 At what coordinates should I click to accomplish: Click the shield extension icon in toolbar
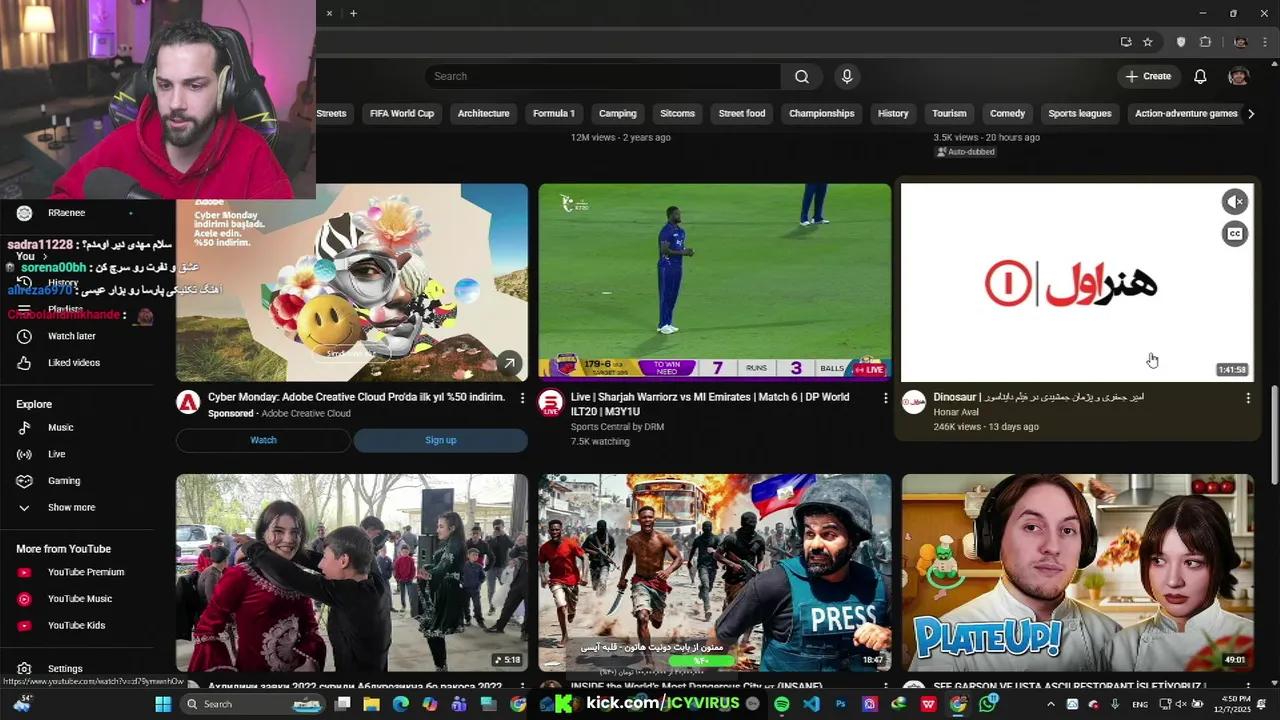coord(1181,42)
